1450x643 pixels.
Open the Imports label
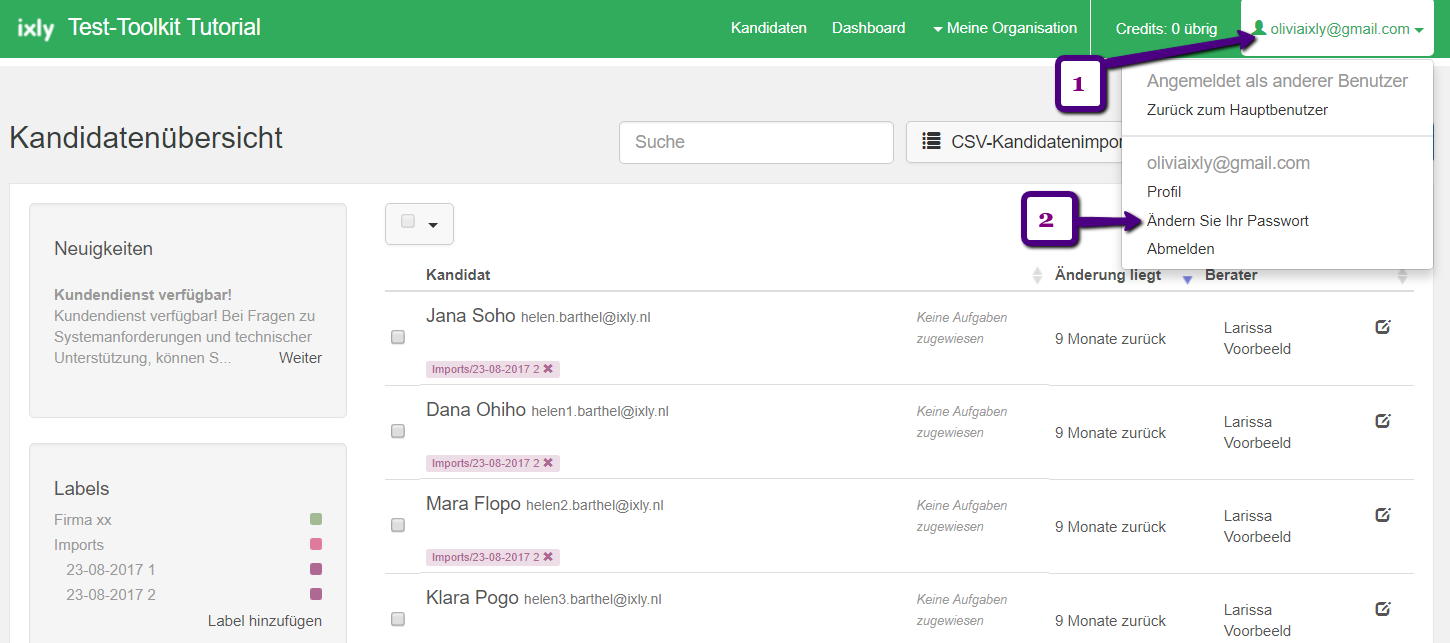point(79,545)
